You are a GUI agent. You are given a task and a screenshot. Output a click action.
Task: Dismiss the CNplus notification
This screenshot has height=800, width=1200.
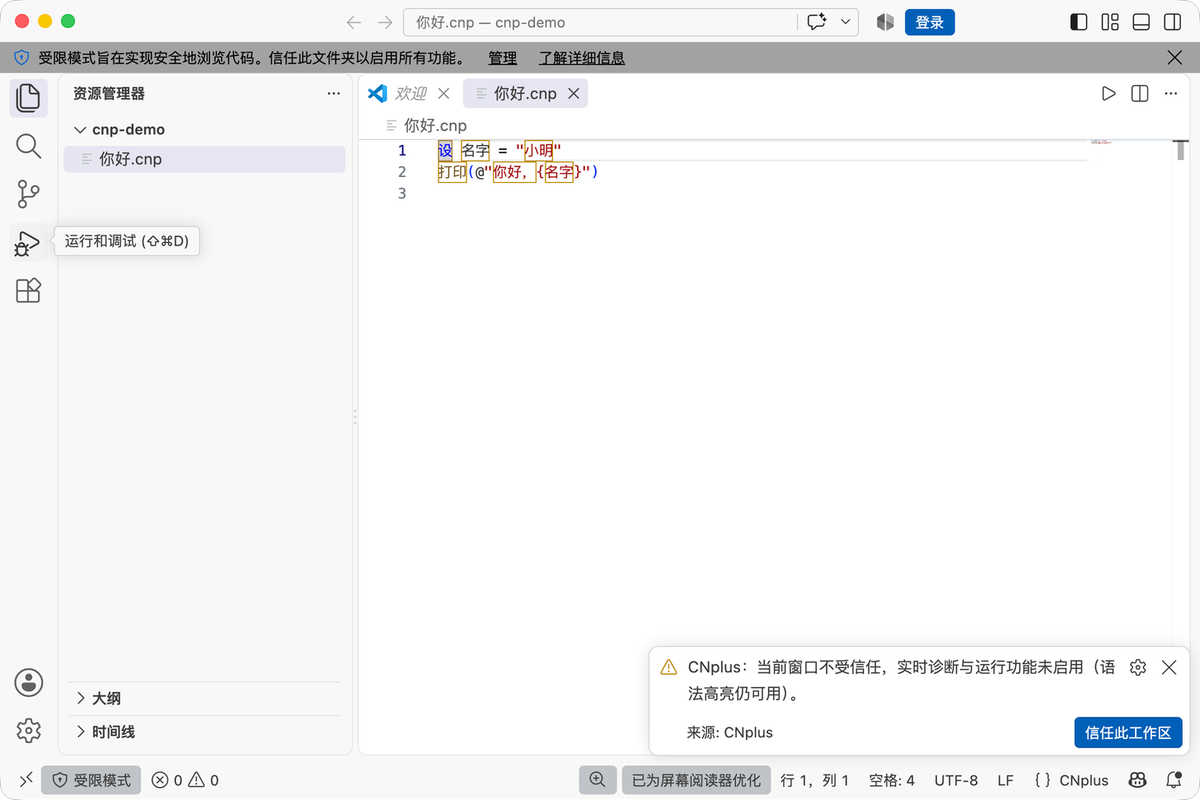[1169, 667]
